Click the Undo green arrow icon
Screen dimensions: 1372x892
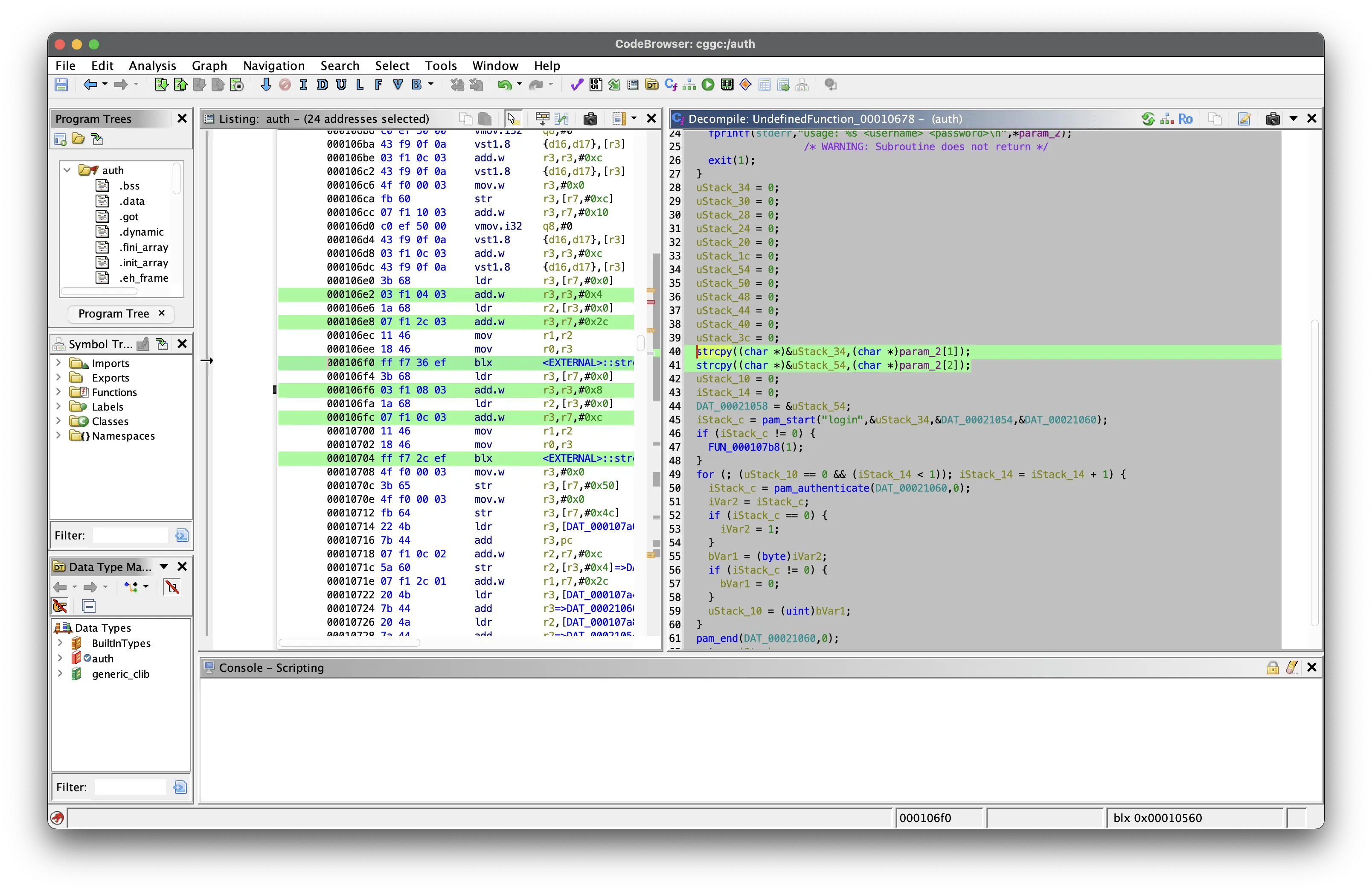504,85
